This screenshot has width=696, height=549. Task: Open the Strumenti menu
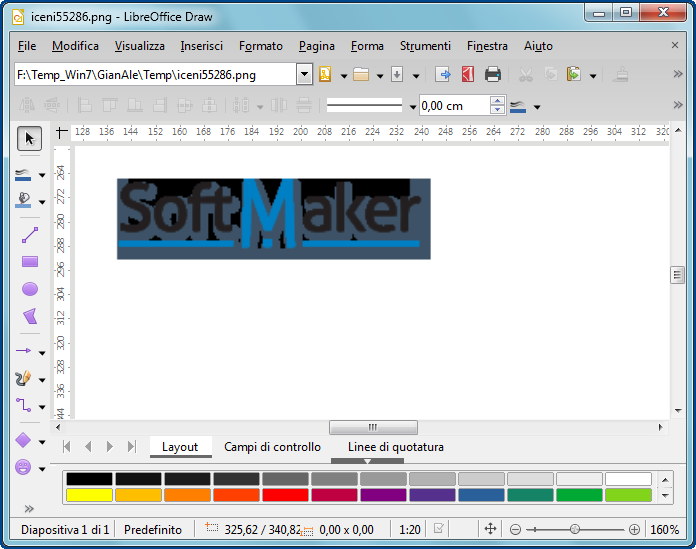click(425, 46)
